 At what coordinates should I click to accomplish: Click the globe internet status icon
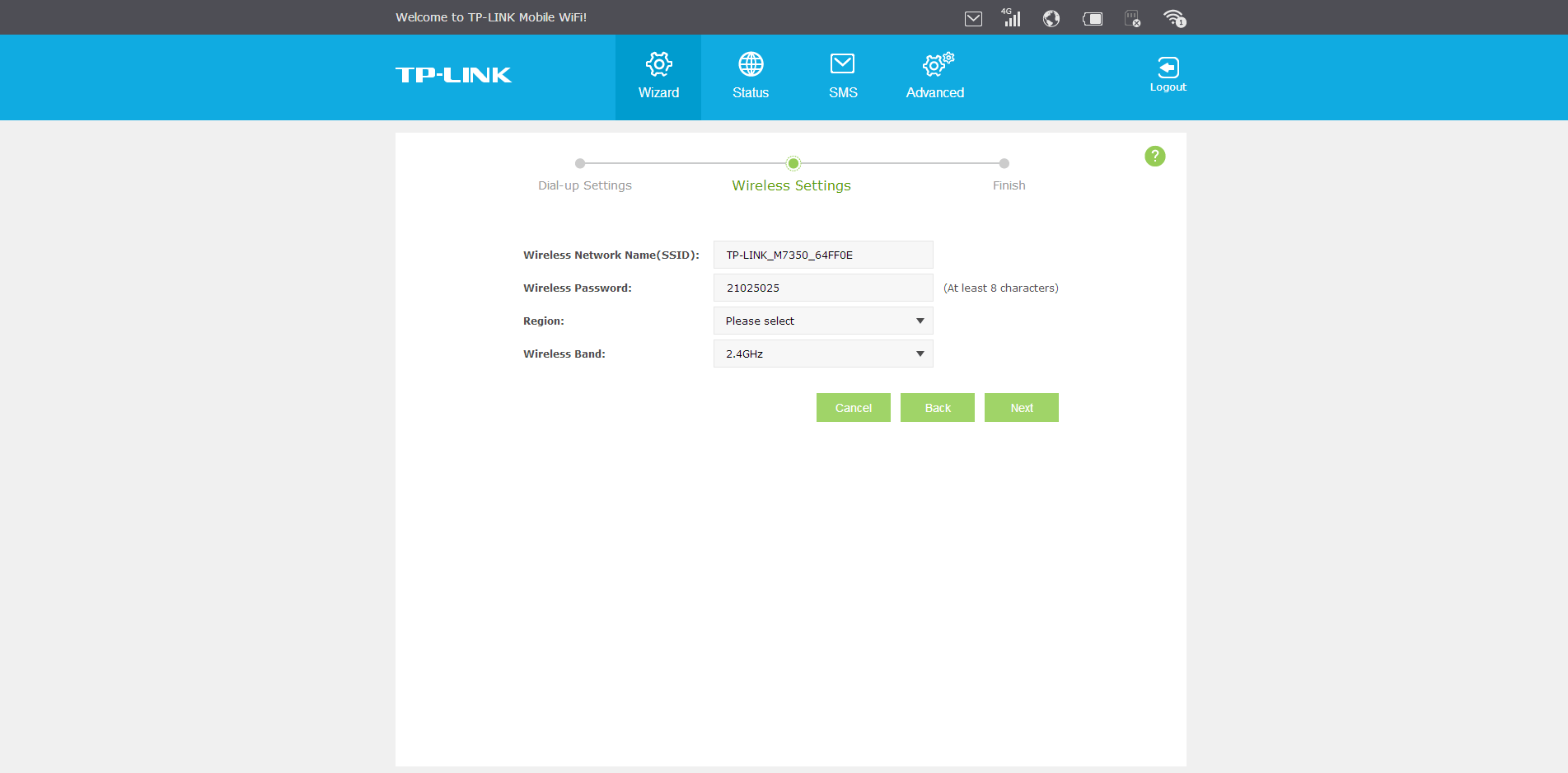pos(1051,18)
